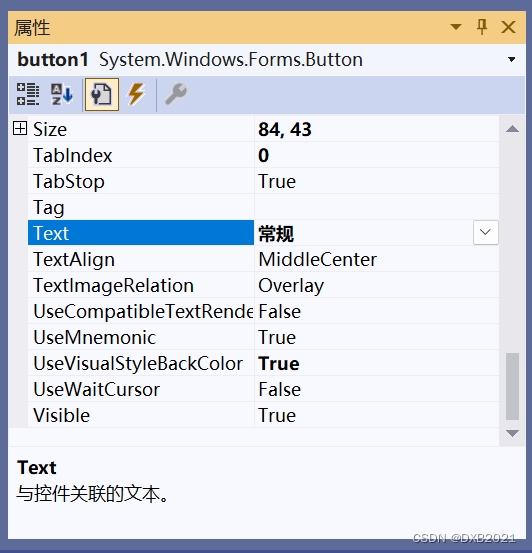532x553 pixels.
Task: Click UseWaitCursor value False
Action: pyautogui.click(x=279, y=390)
